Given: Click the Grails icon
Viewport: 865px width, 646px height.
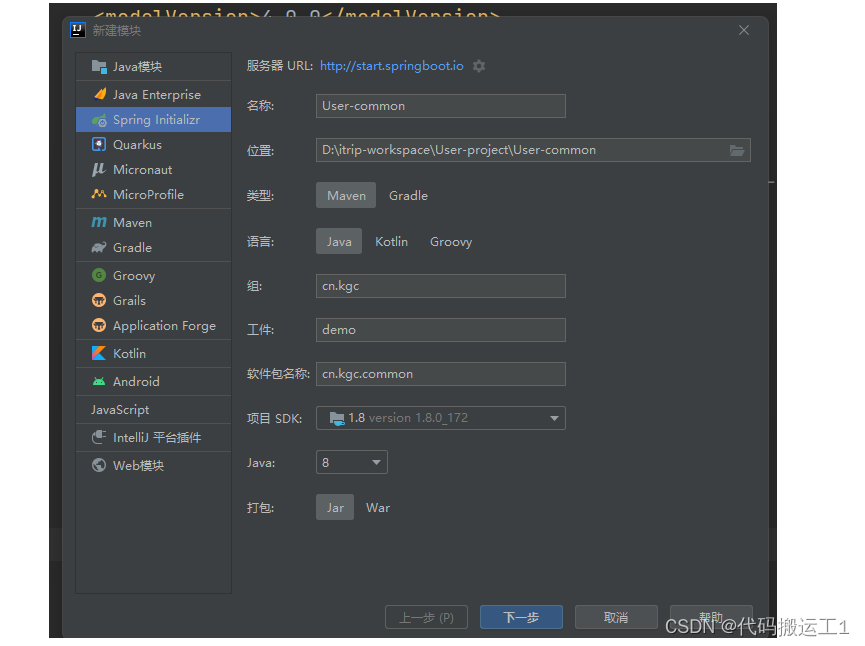Looking at the screenshot, I should (99, 300).
